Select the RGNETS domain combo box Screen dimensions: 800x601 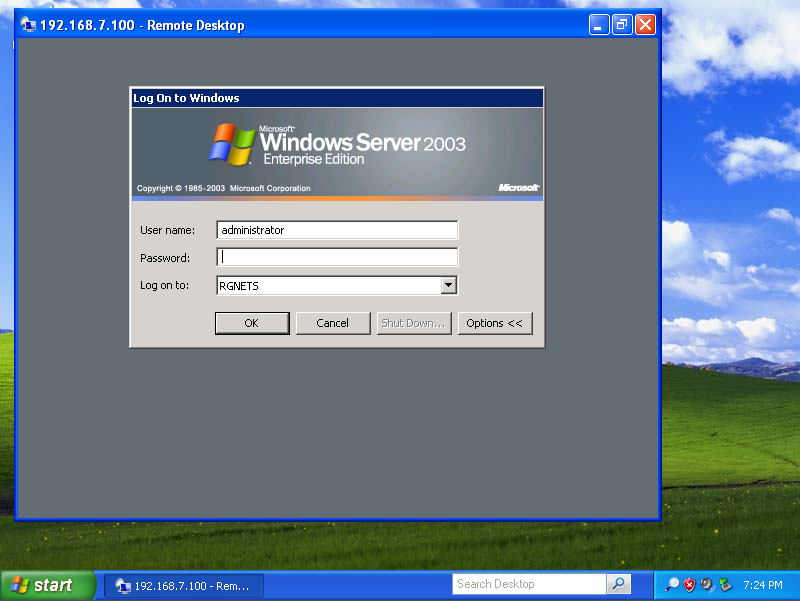tap(337, 285)
